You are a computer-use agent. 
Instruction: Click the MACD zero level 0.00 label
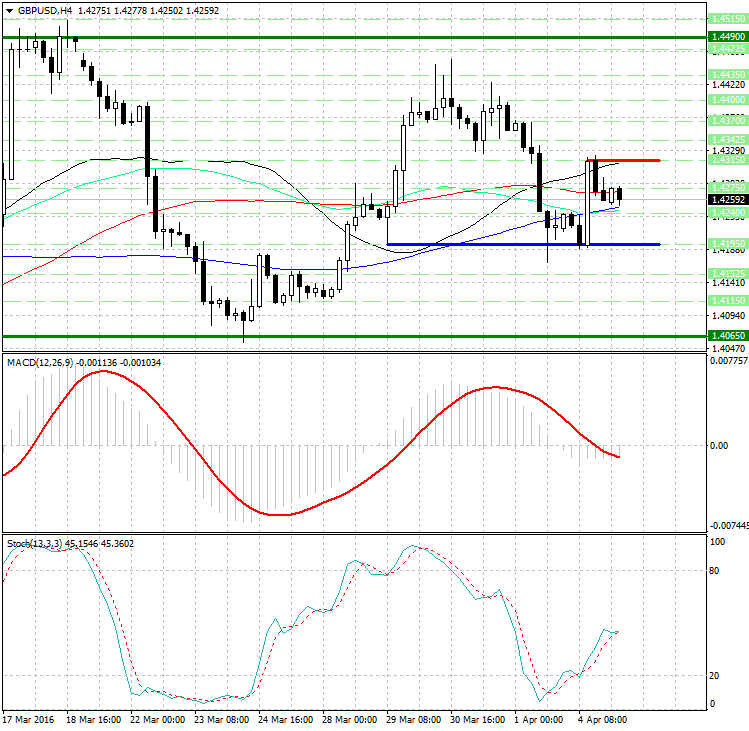coord(717,446)
